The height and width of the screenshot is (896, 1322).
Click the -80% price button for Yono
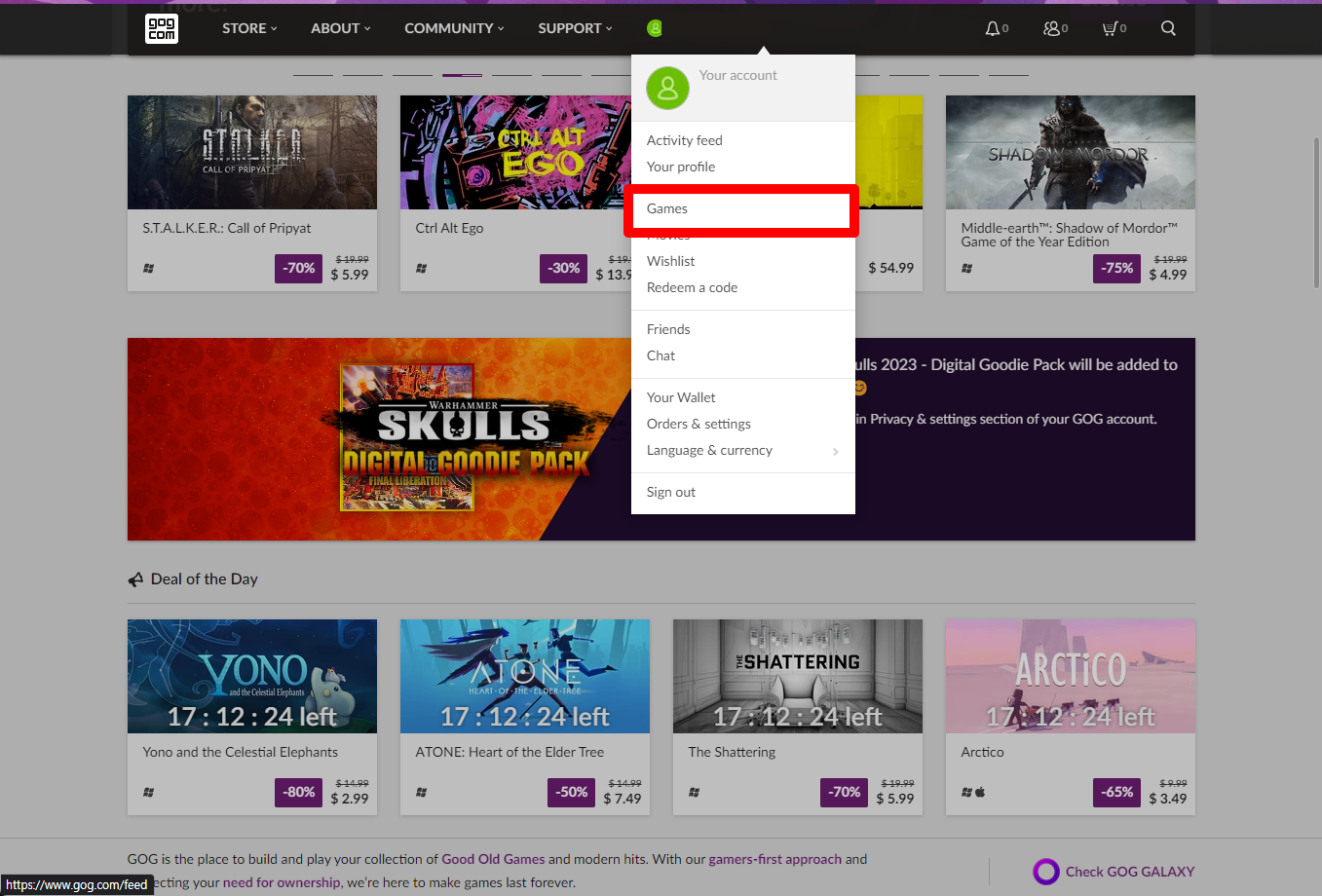coord(298,792)
